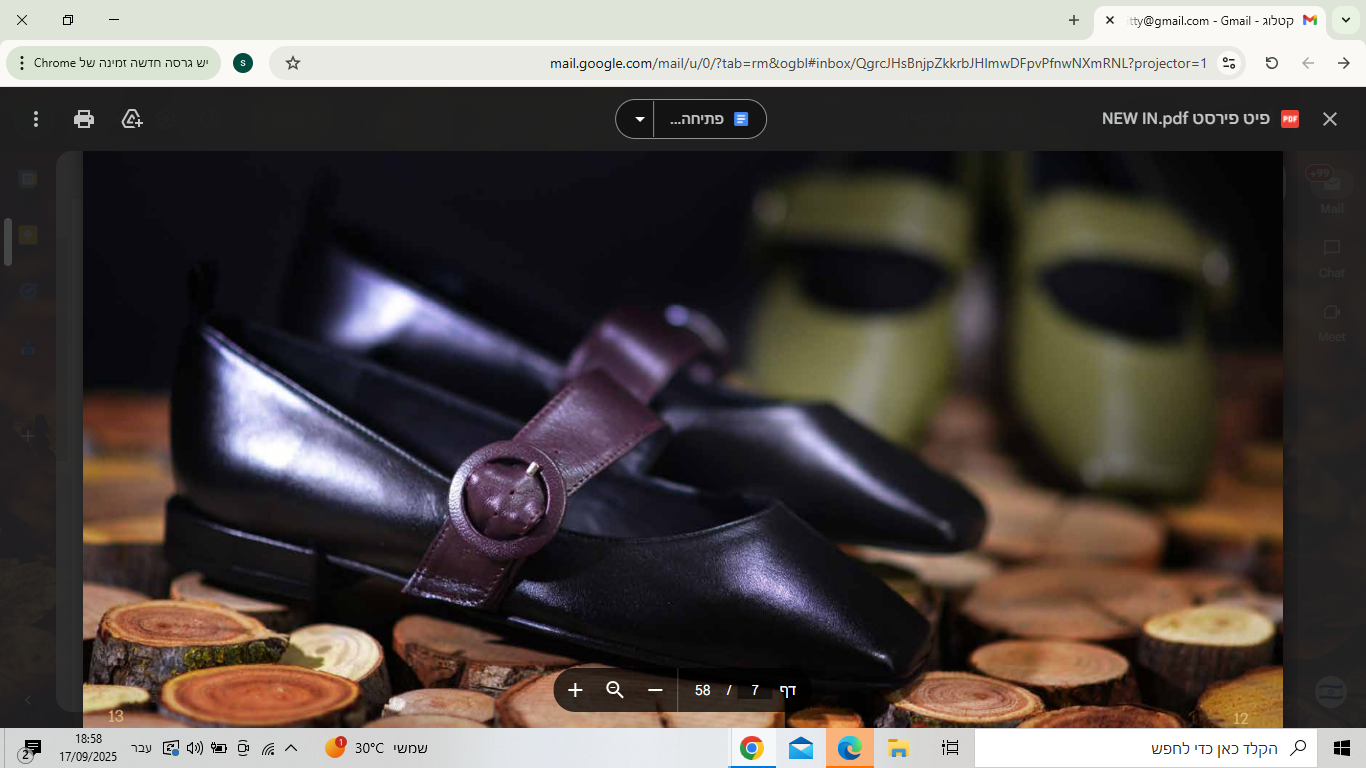Open Task View on the taskbar
Image resolution: width=1366 pixels, height=768 pixels.
[950, 748]
